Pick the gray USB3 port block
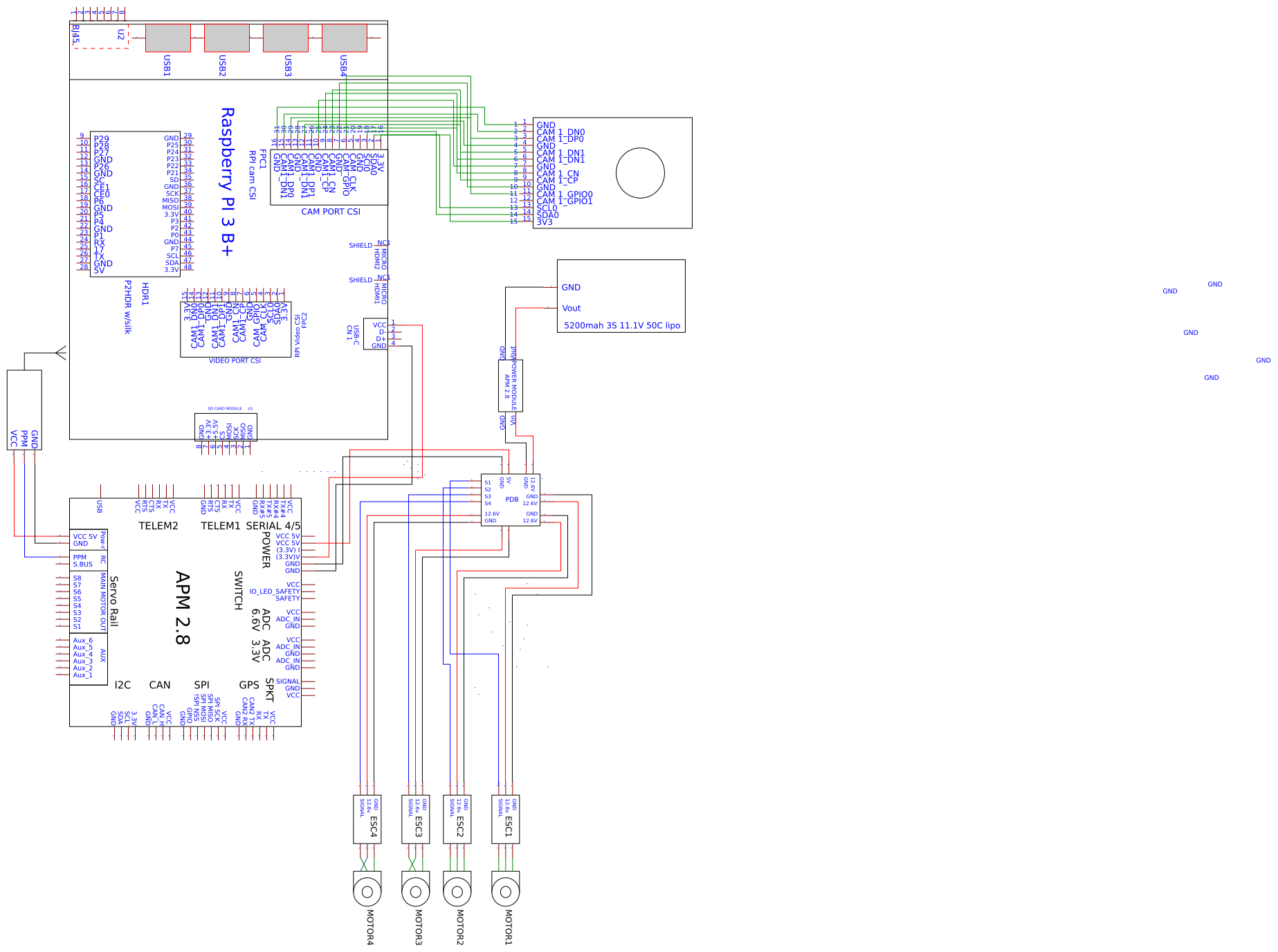1278x952 pixels. tap(286, 38)
